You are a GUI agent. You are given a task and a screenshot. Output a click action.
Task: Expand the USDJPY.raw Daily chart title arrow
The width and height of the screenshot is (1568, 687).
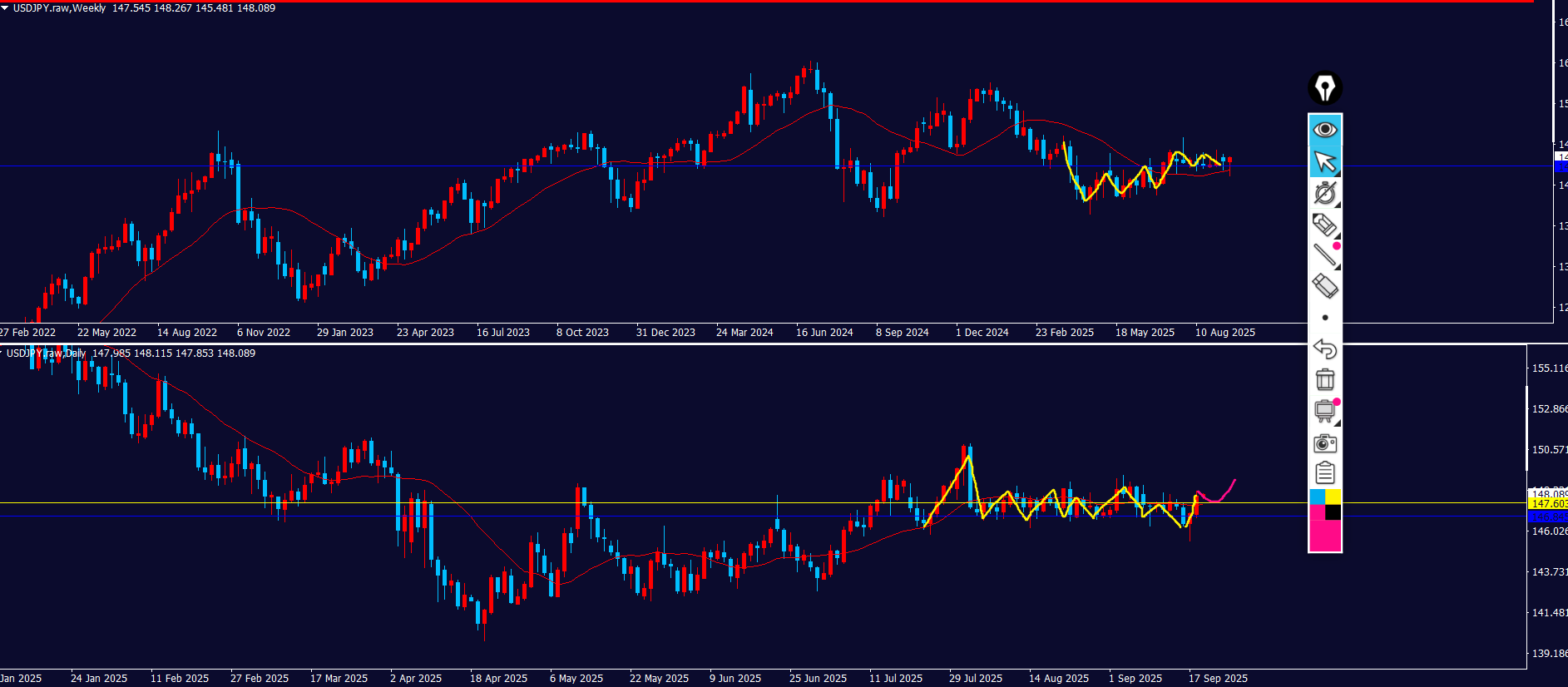(2, 353)
